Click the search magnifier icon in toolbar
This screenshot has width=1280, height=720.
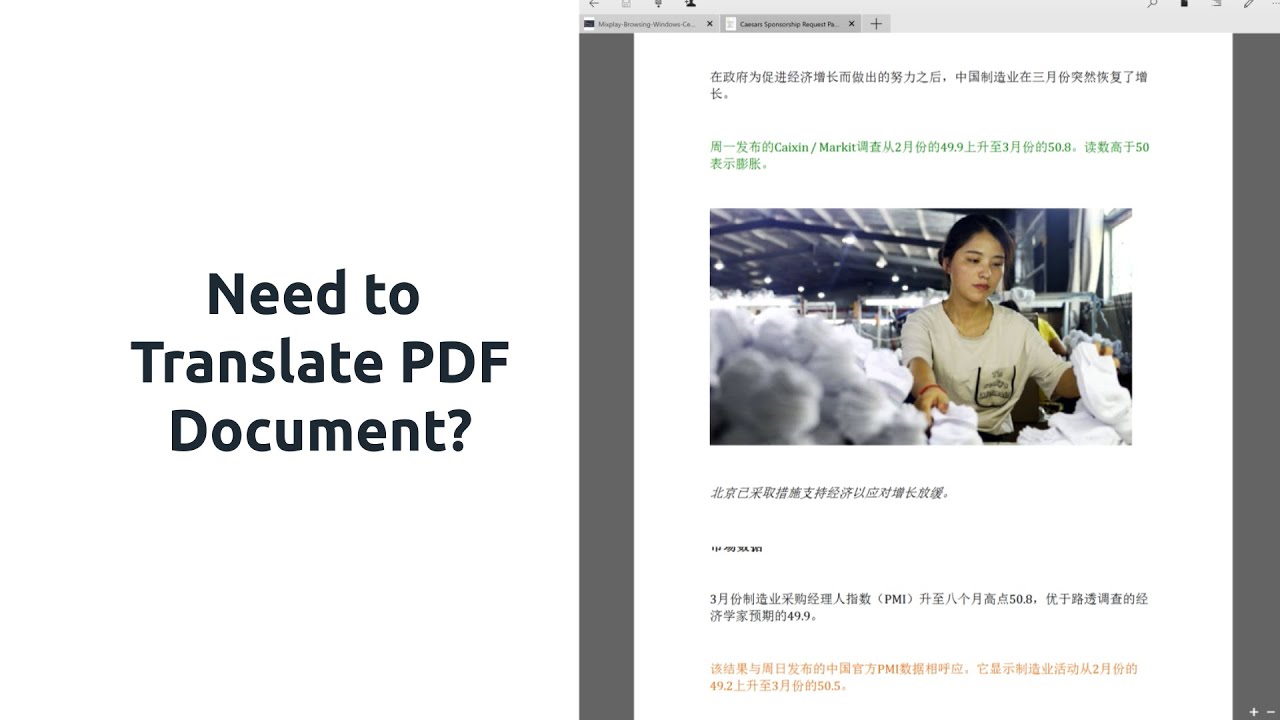click(1152, 4)
